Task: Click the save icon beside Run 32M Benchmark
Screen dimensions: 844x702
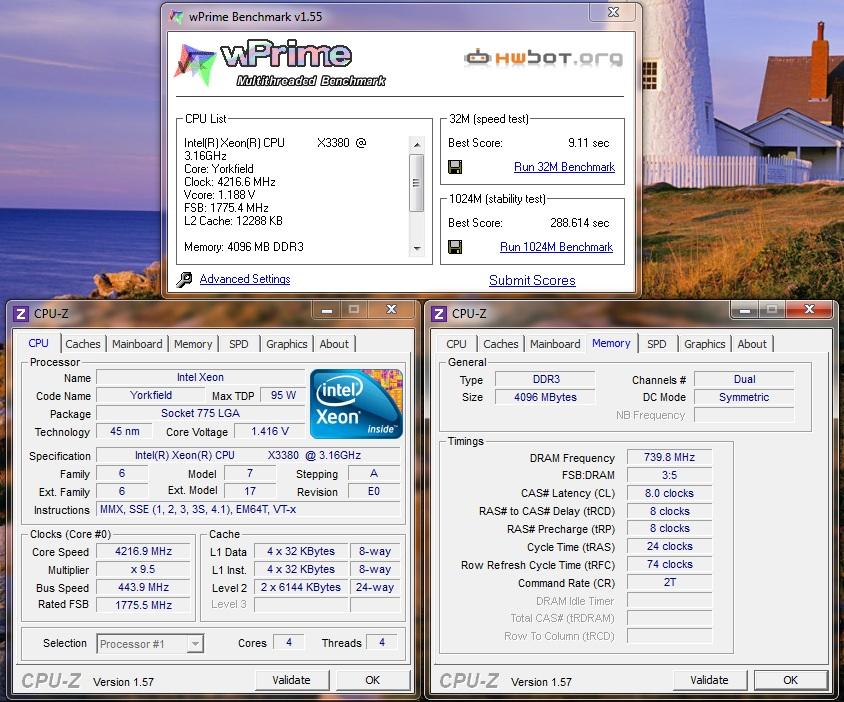Action: click(455, 167)
